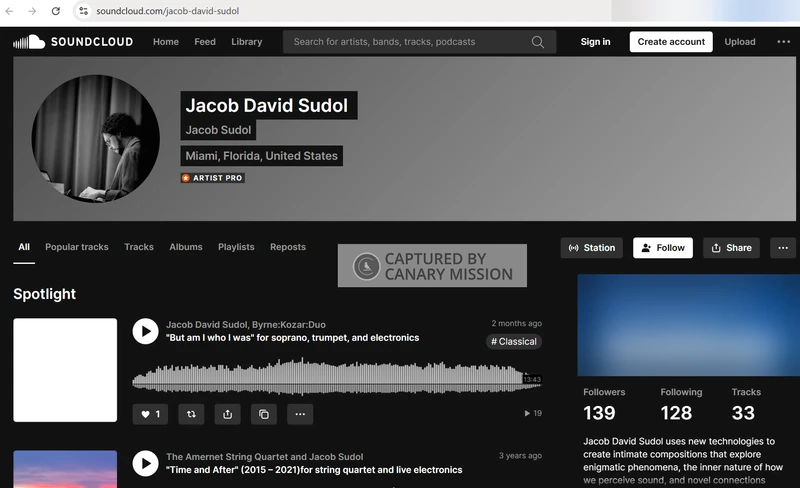
Task: Click the "3 years ago" timestamp
Action: pos(520,456)
